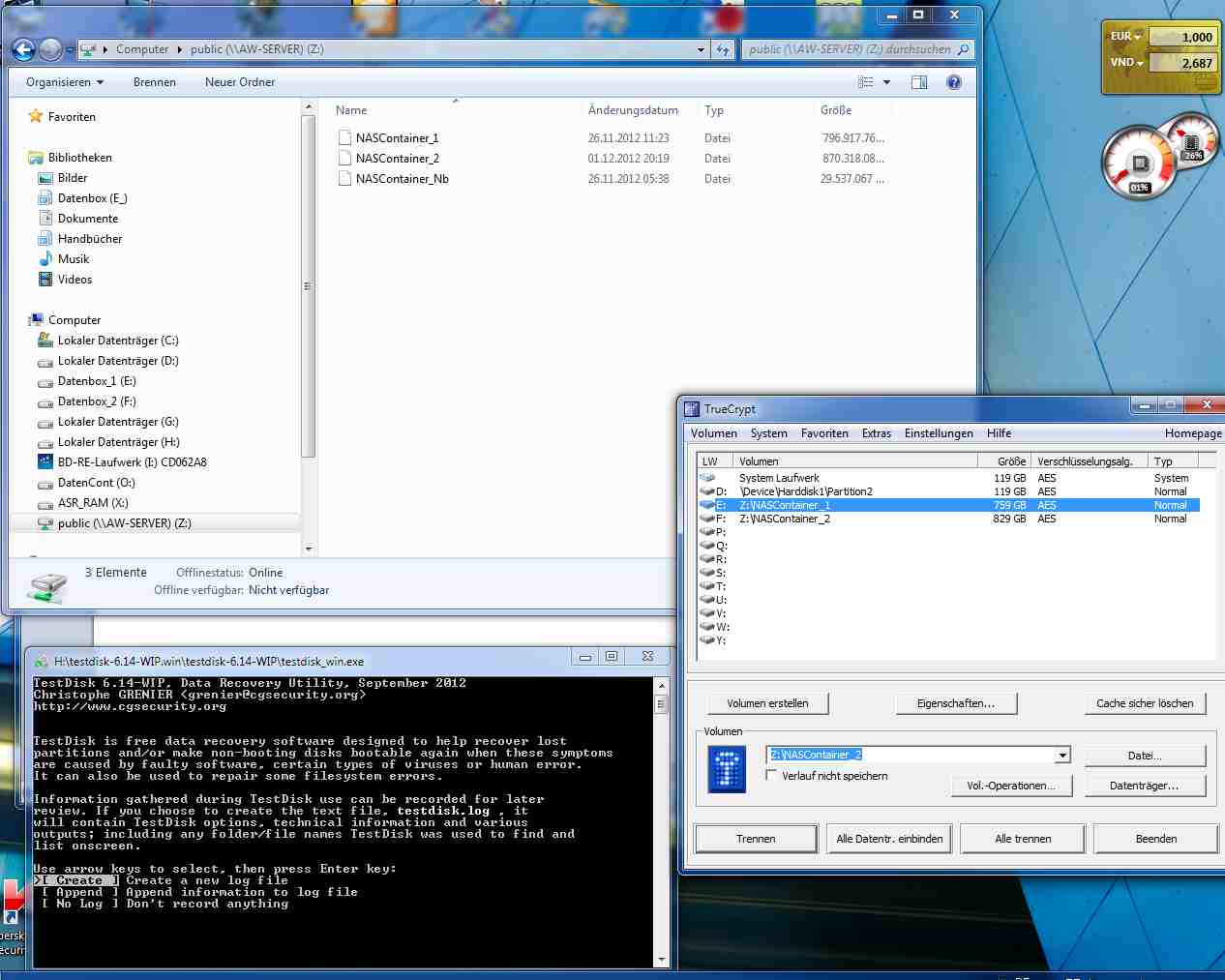The height and width of the screenshot is (980, 1225).
Task: Open the Einstellungen menu in TrueCrypt
Action: [939, 433]
